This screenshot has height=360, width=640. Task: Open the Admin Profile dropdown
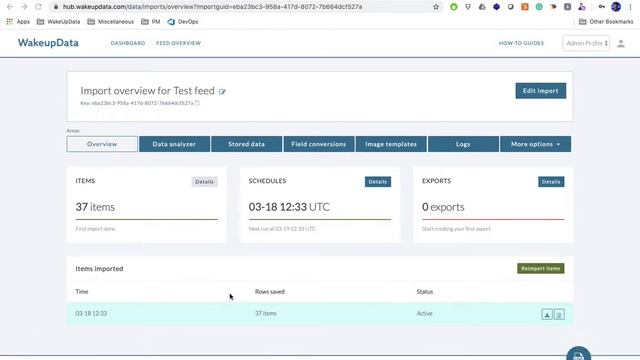pyautogui.click(x=586, y=43)
